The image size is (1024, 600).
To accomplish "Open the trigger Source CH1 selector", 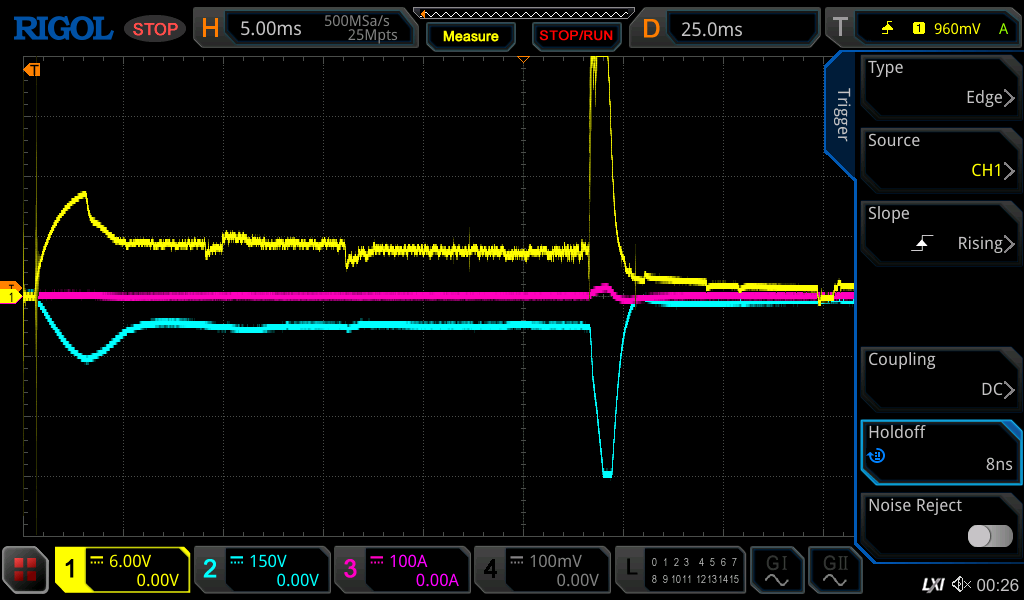I will (940, 156).
